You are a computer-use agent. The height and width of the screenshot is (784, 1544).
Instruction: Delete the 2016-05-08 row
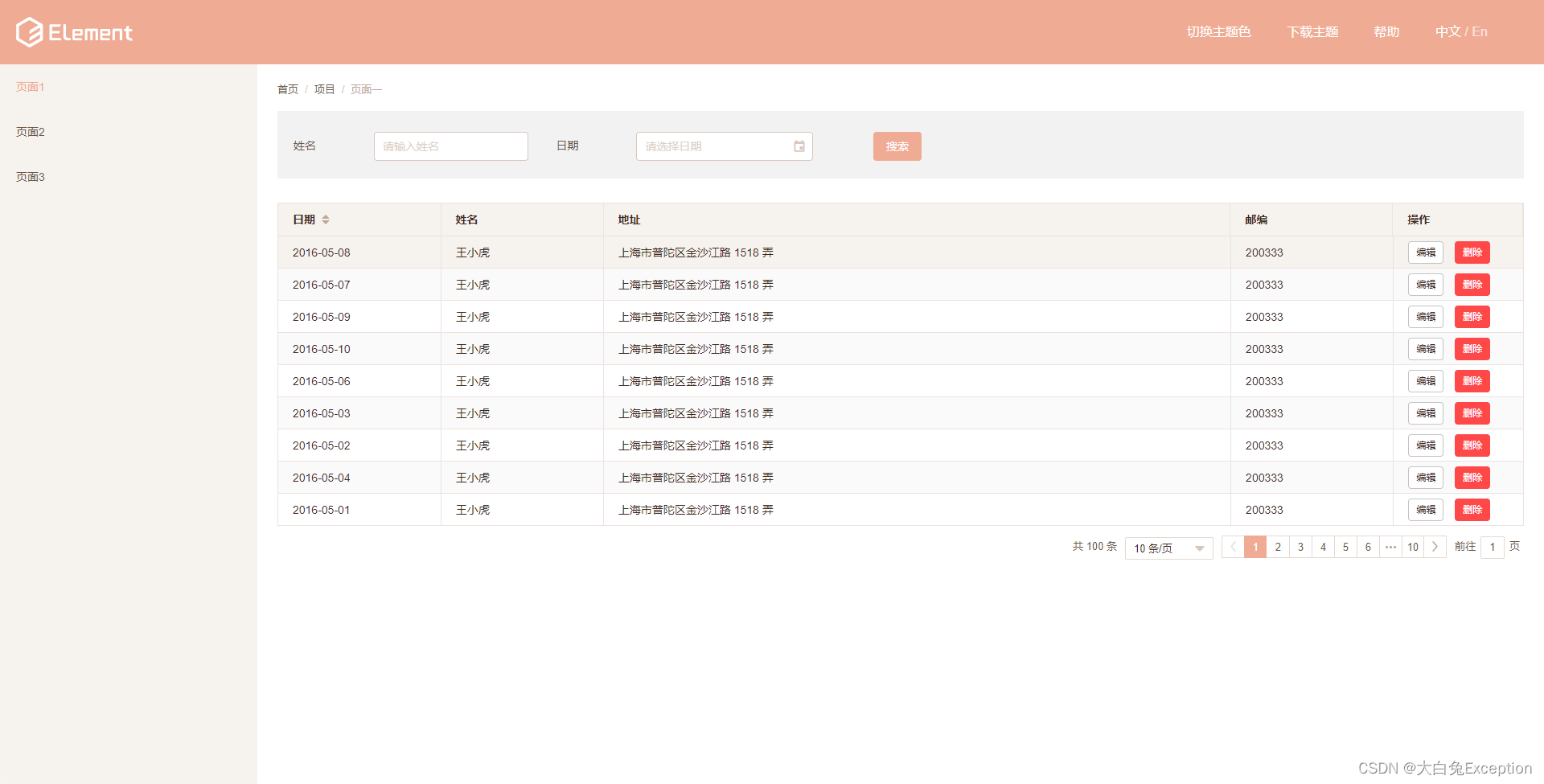pos(1472,252)
